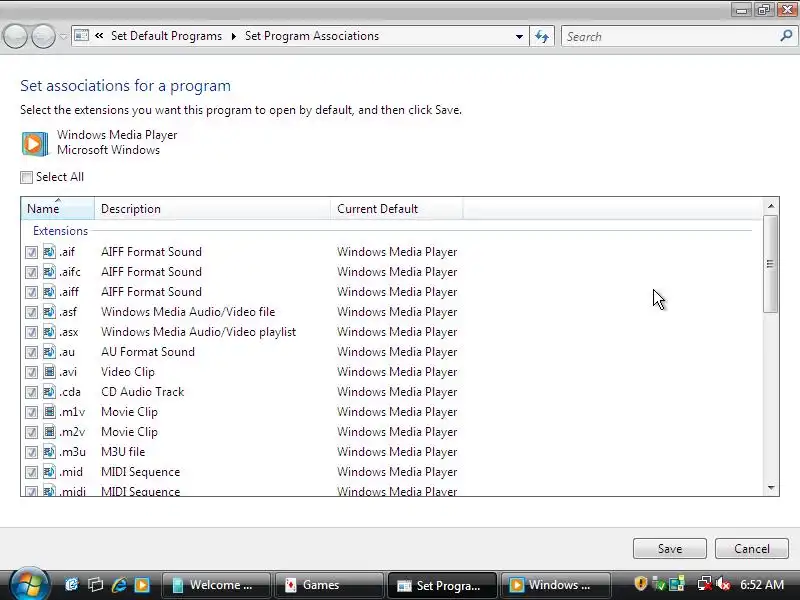Click the scrollbar up arrow
This screenshot has height=600, width=800.
coord(770,206)
